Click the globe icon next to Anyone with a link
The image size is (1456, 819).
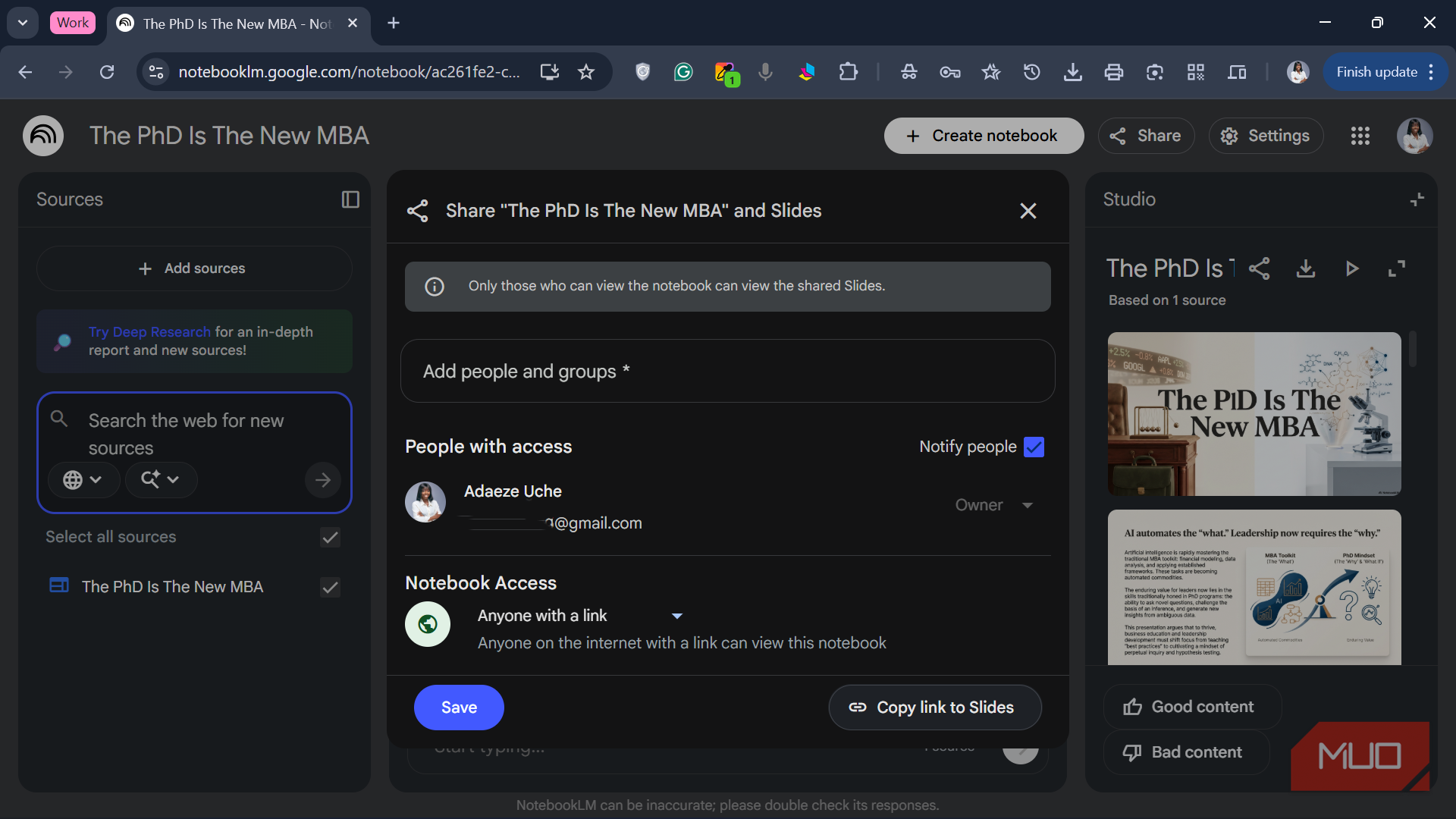(428, 624)
